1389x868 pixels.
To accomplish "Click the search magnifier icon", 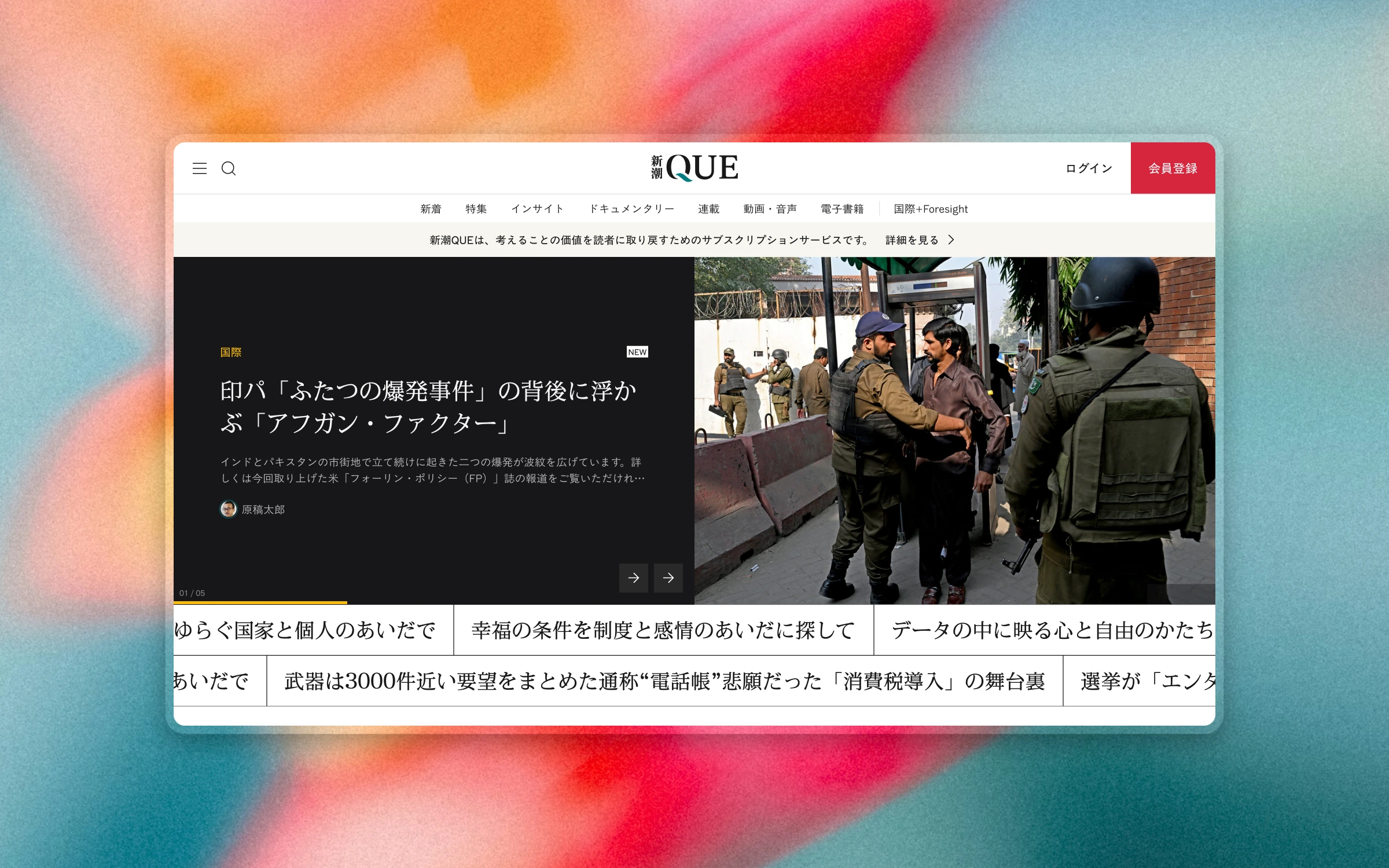I will pyautogui.click(x=229, y=168).
